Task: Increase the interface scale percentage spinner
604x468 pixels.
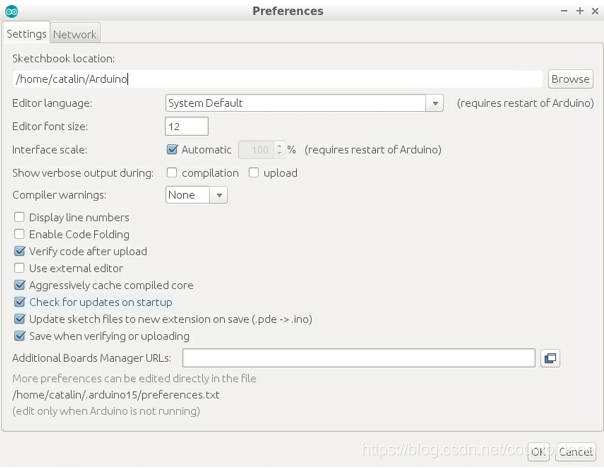Action: point(280,146)
